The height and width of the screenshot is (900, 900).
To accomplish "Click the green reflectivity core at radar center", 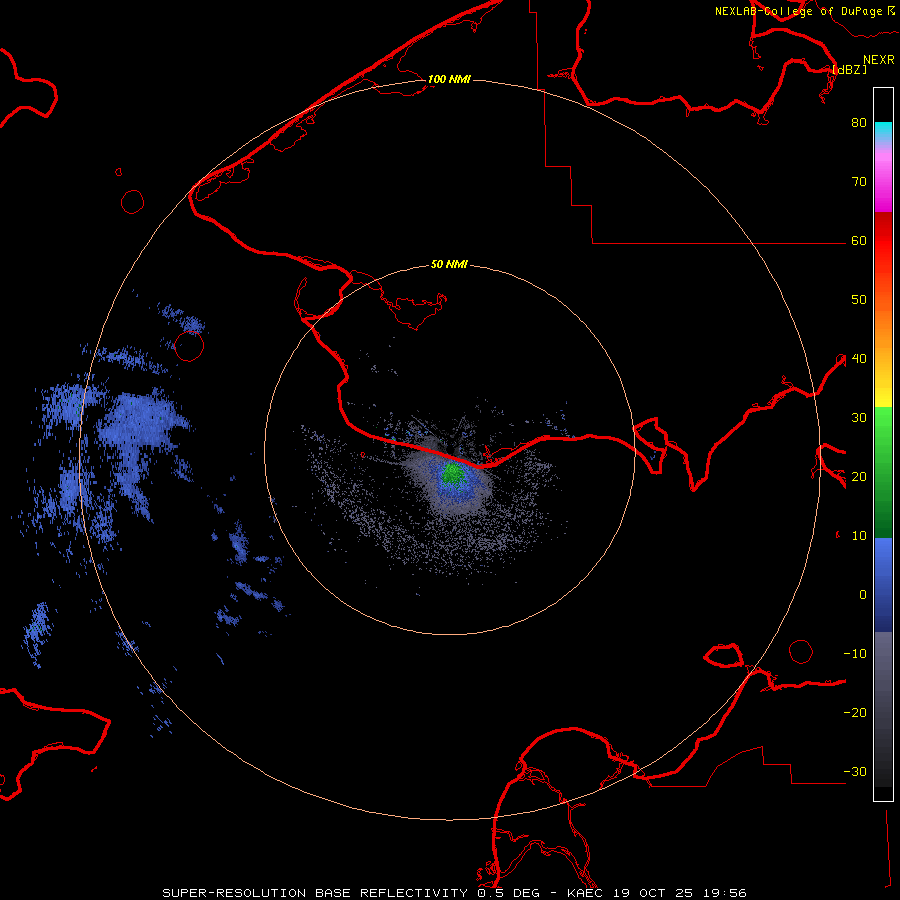I will 453,473.
